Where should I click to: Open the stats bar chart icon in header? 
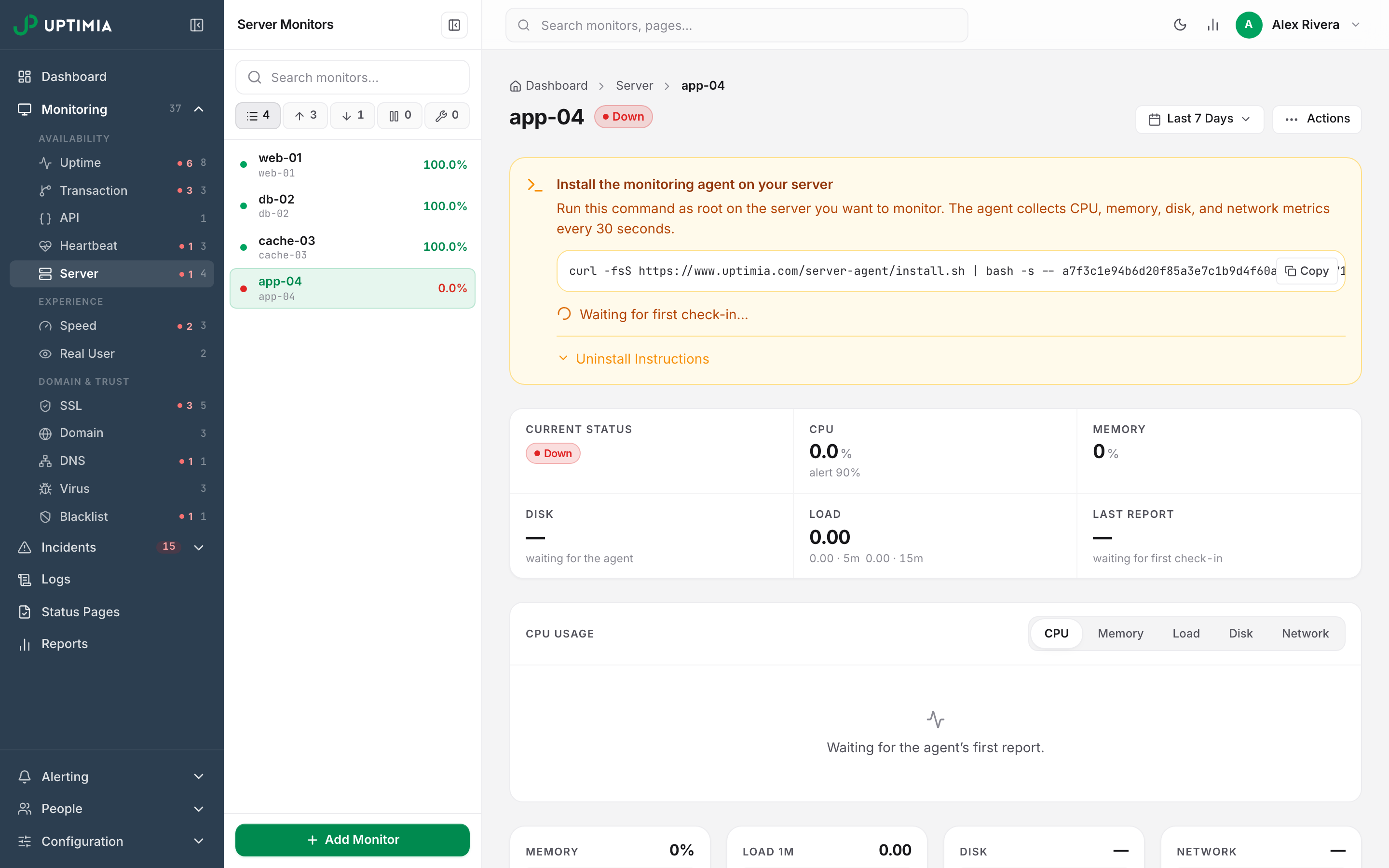pyautogui.click(x=1212, y=25)
